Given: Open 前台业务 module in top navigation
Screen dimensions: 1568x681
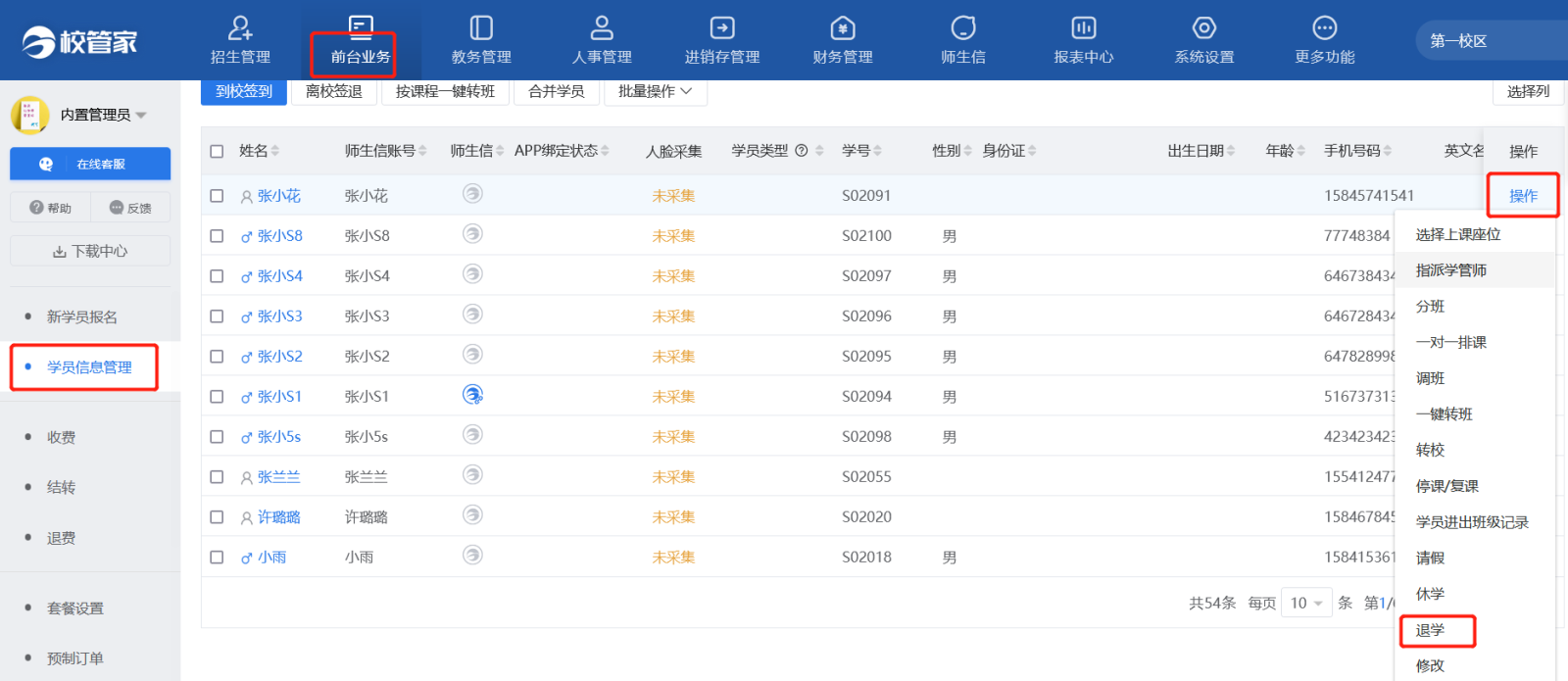Looking at the screenshot, I should (360, 40).
